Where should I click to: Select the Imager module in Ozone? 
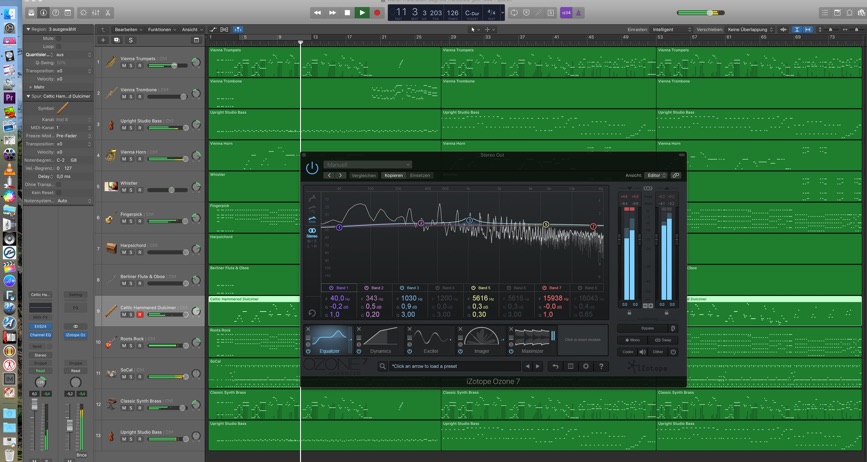482,340
